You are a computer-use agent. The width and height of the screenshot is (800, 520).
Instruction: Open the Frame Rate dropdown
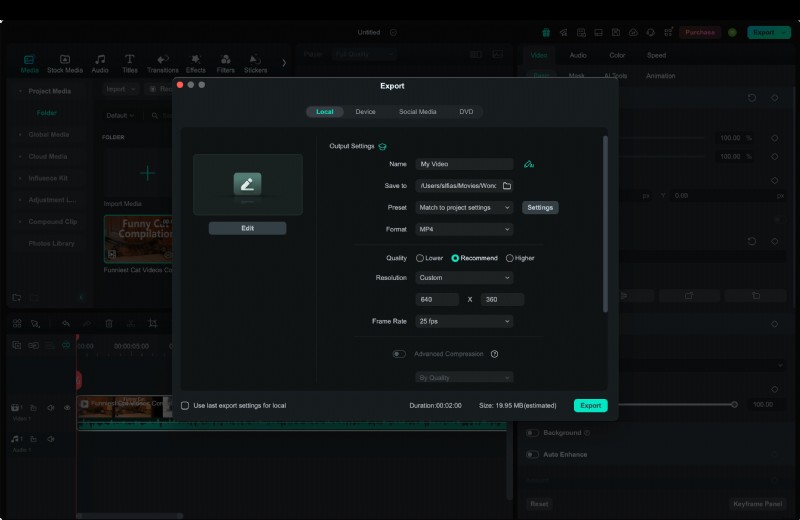point(464,321)
